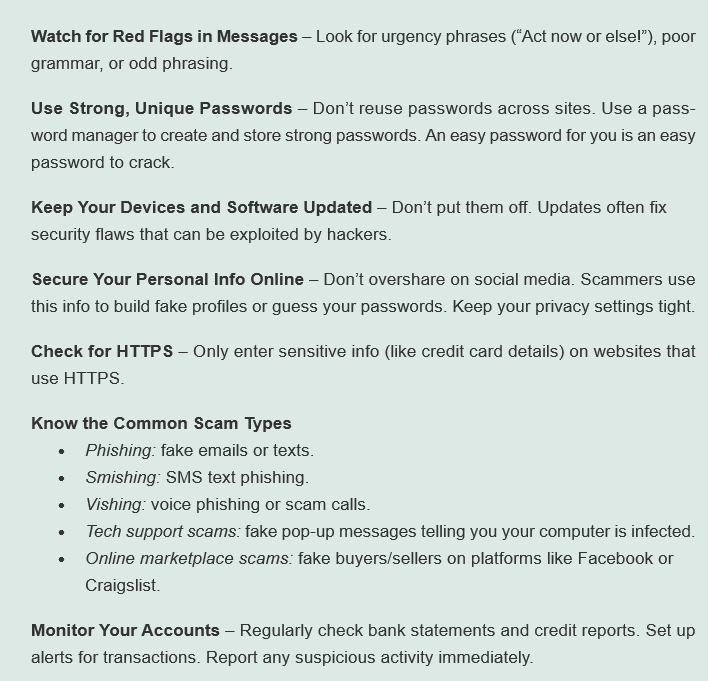Click the 'Watch for Red Flags in Messages' heading
The width and height of the screenshot is (708, 681).
[x=164, y=36]
